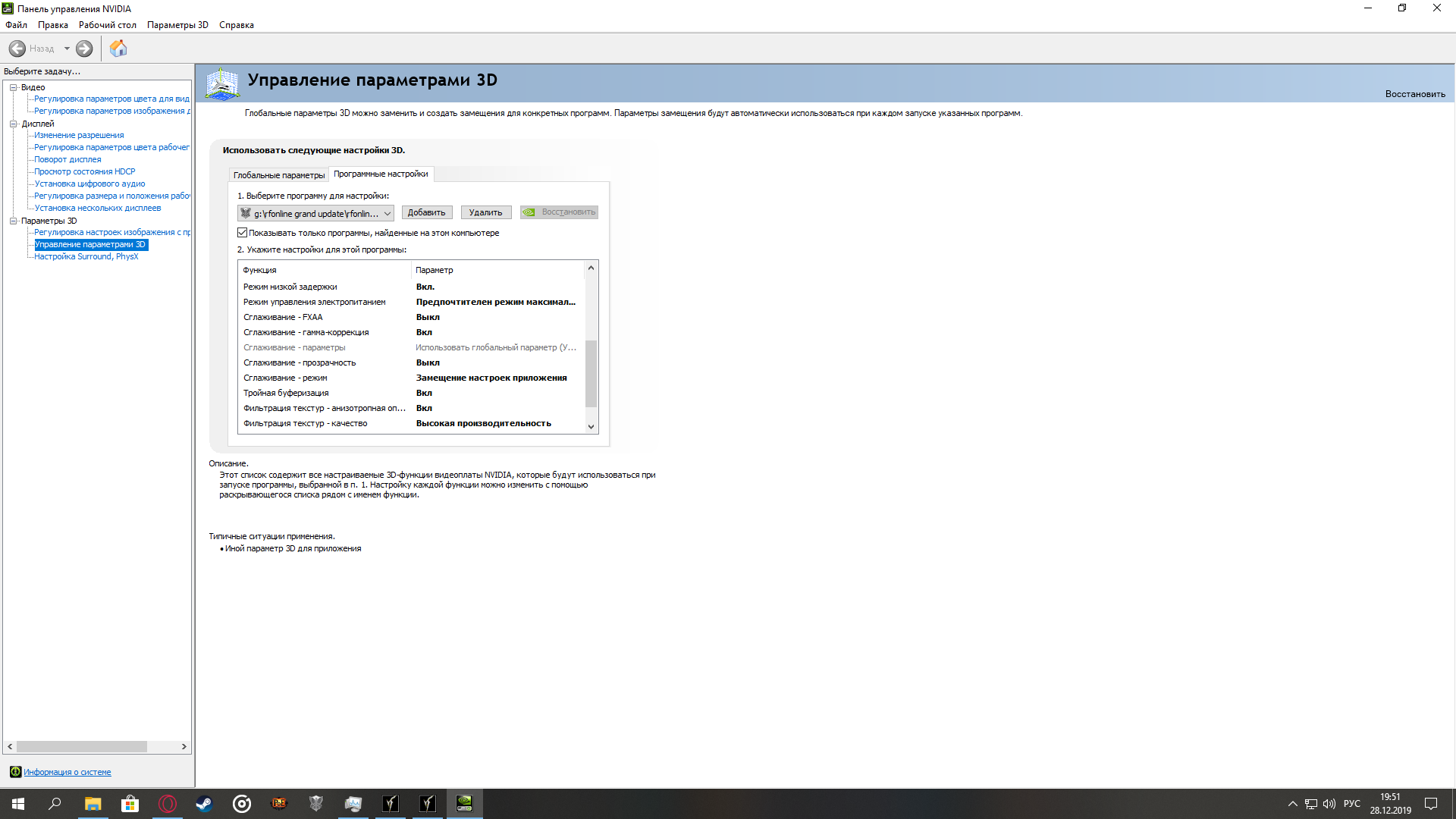The image size is (1456, 819).
Task: Click the system information icon beside the link
Action: pyautogui.click(x=15, y=772)
